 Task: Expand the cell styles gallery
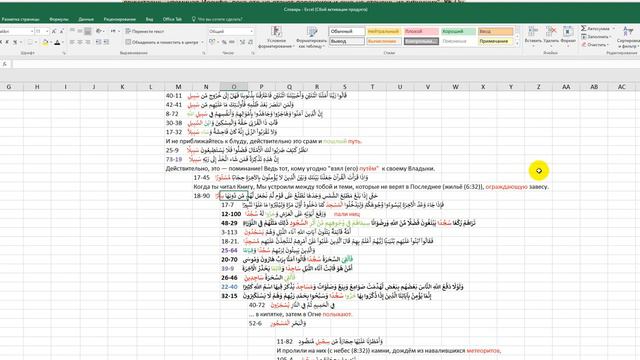tap(518, 42)
